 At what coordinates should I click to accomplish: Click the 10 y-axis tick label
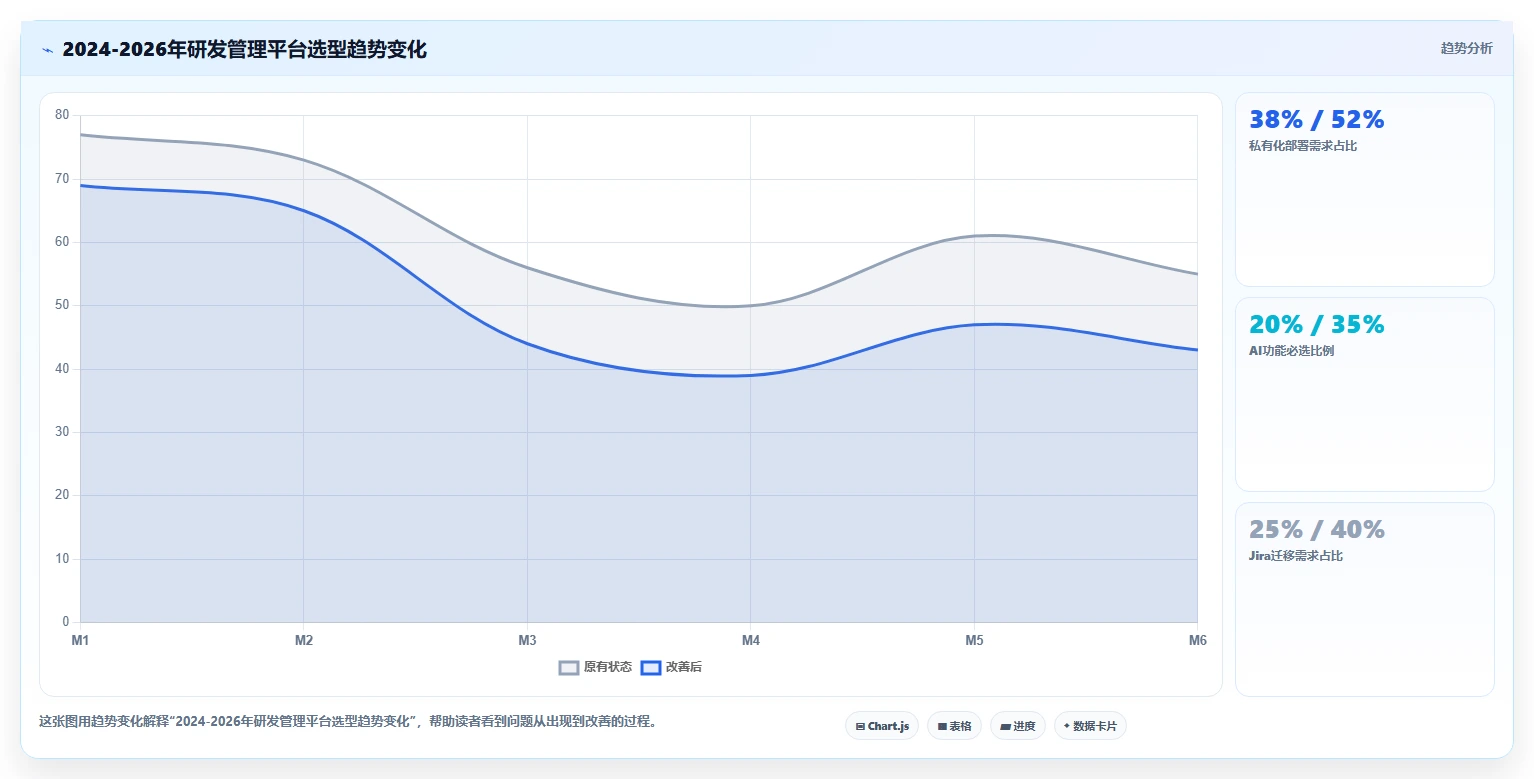[x=62, y=559]
